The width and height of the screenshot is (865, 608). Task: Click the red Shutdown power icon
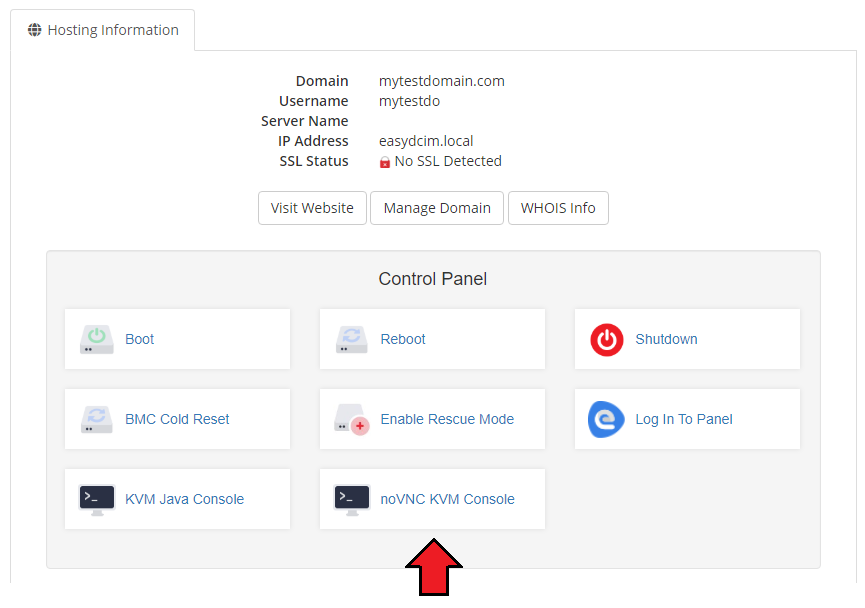click(x=606, y=339)
